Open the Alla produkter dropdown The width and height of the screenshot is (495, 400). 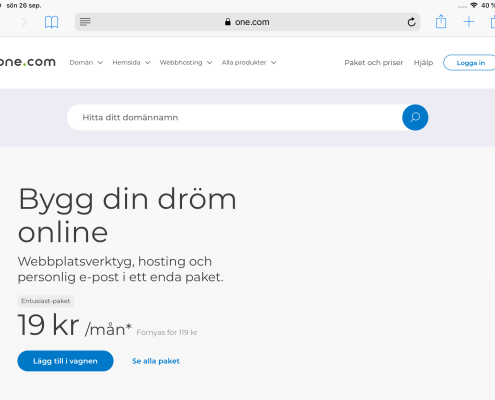coord(249,62)
